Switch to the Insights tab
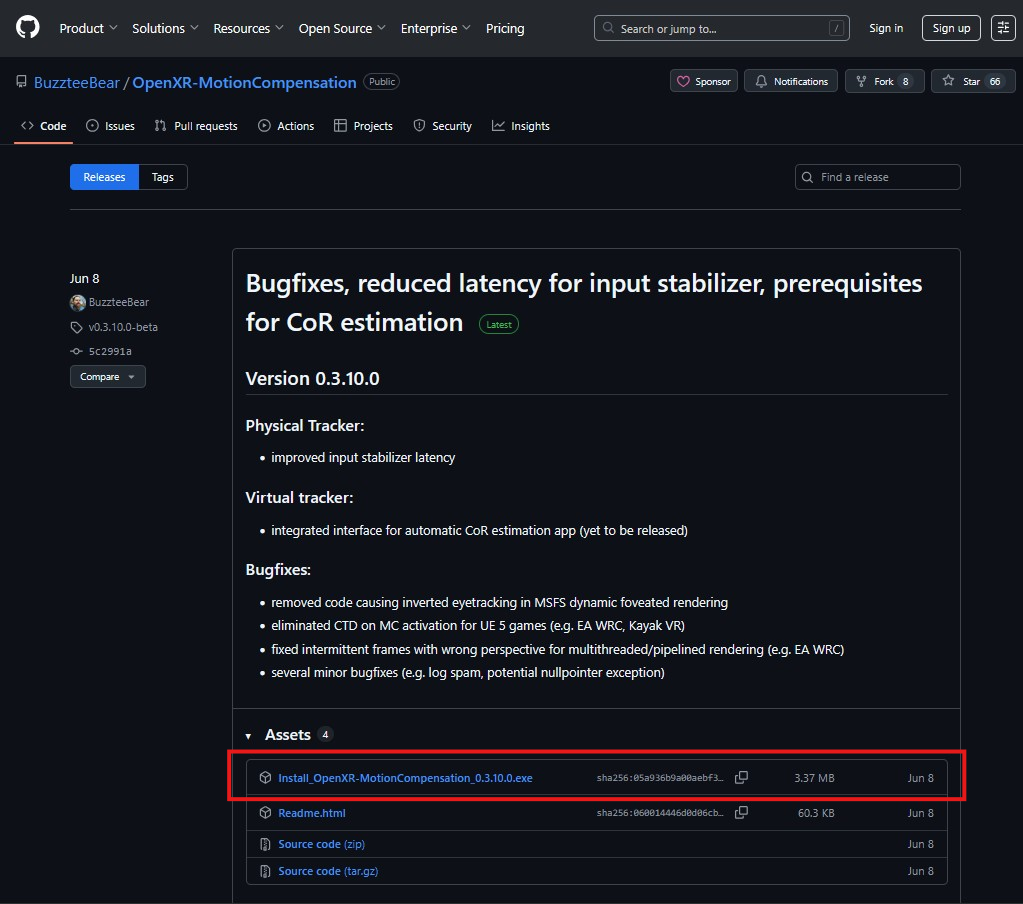The width and height of the screenshot is (1023, 904). pyautogui.click(x=521, y=127)
